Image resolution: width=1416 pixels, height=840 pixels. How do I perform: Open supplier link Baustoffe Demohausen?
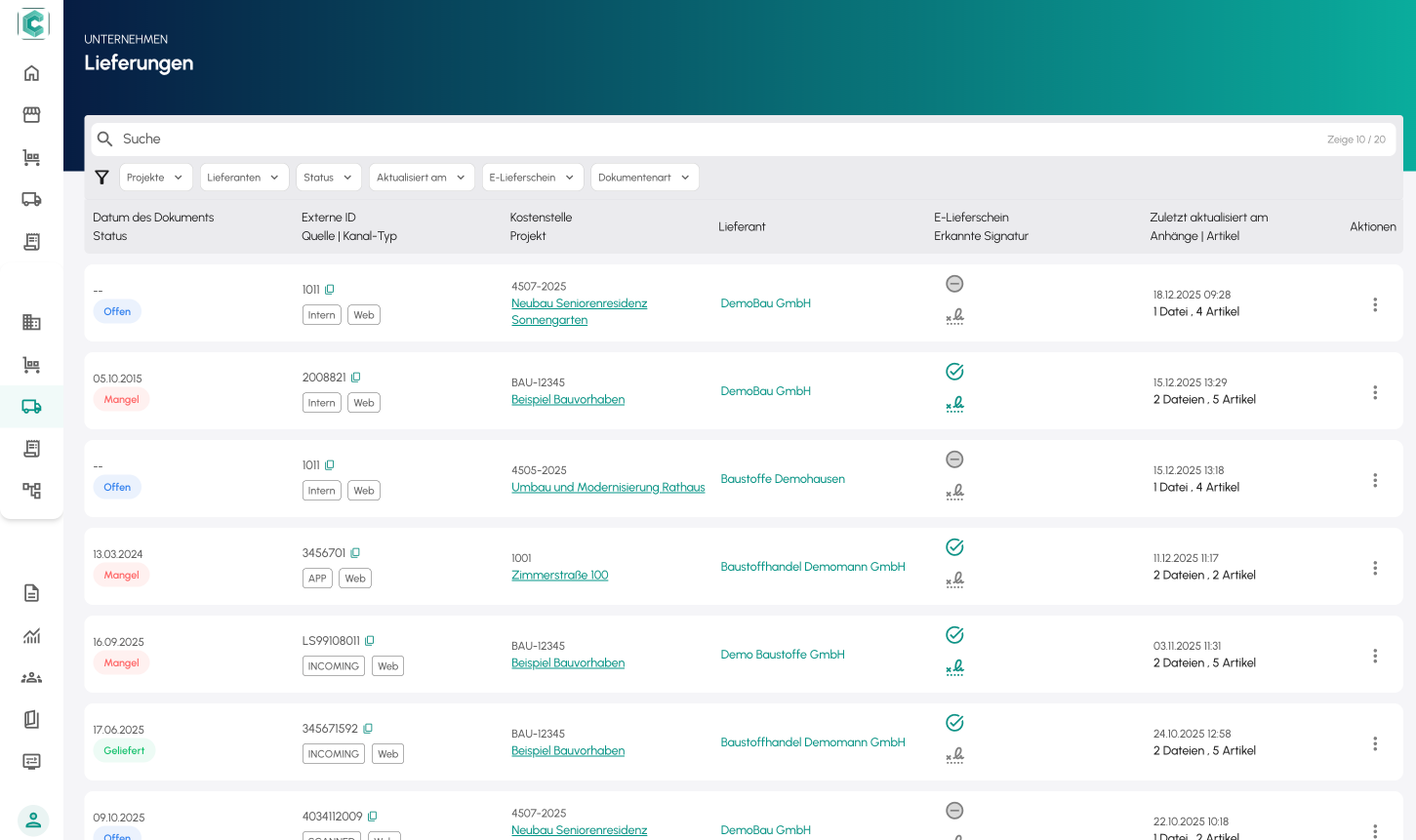click(x=783, y=479)
